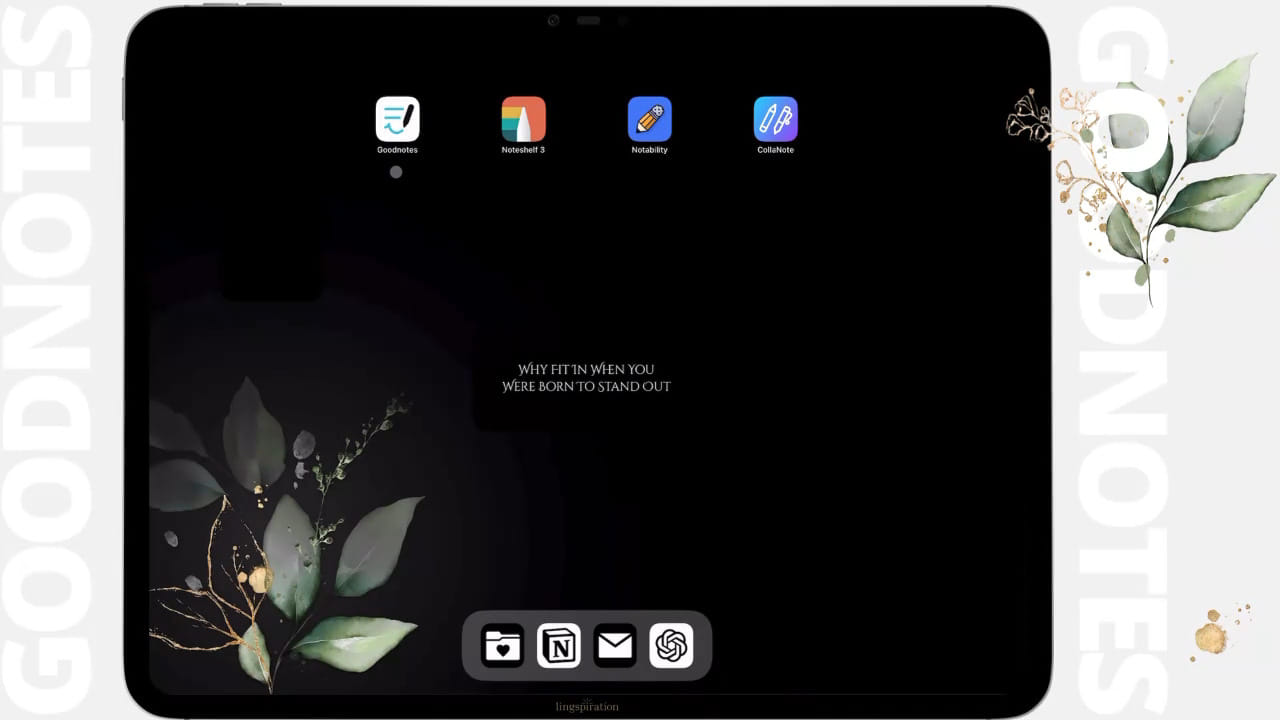Image resolution: width=1280 pixels, height=720 pixels.
Task: Click the Goodnotes label under its icon
Action: pos(397,150)
